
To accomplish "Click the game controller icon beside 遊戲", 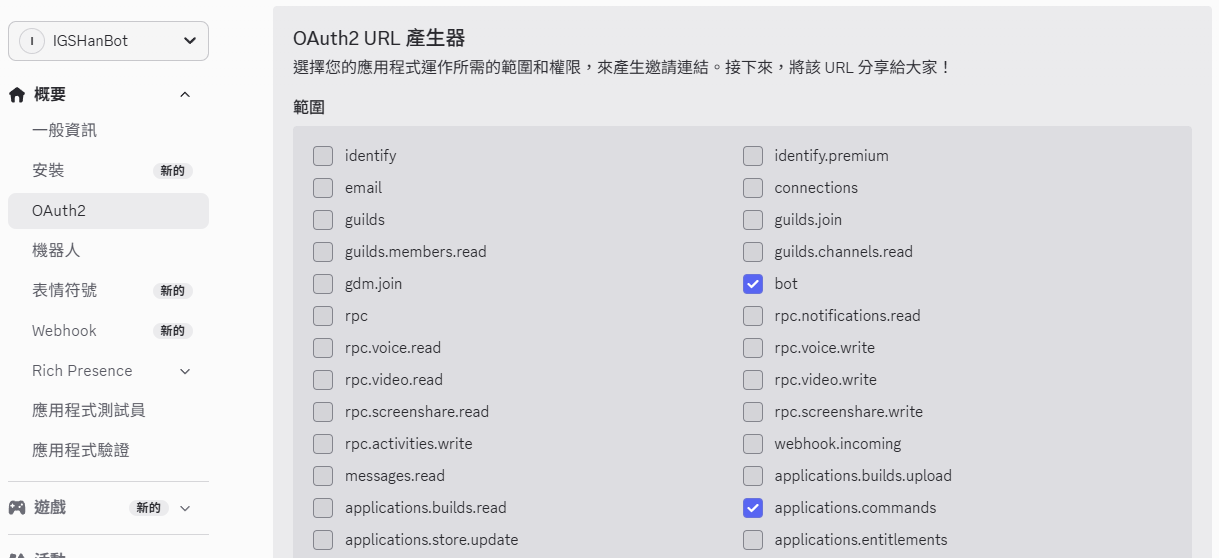I will click(17, 507).
